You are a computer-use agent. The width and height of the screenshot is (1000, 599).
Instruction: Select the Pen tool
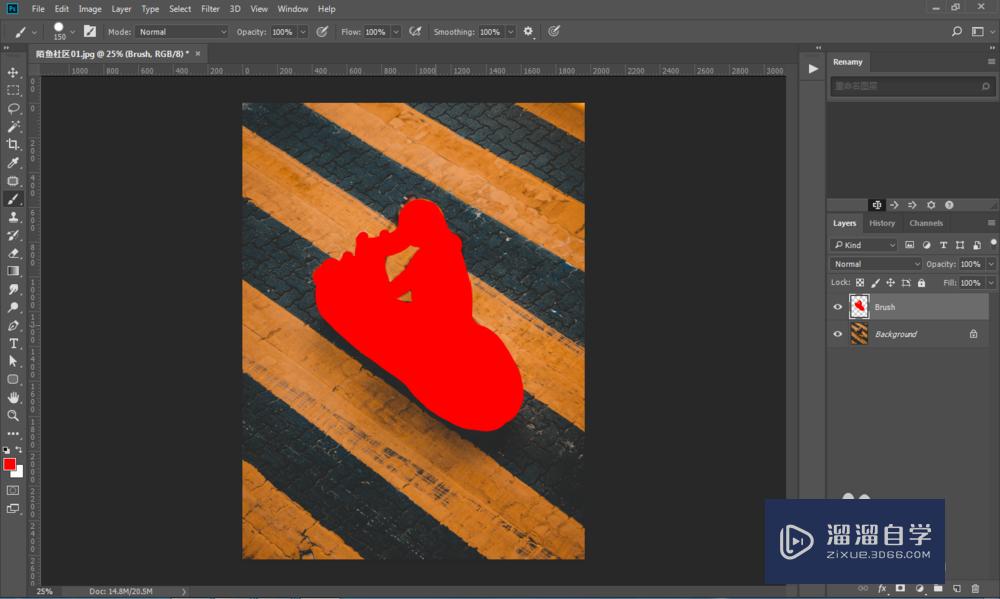click(x=13, y=325)
